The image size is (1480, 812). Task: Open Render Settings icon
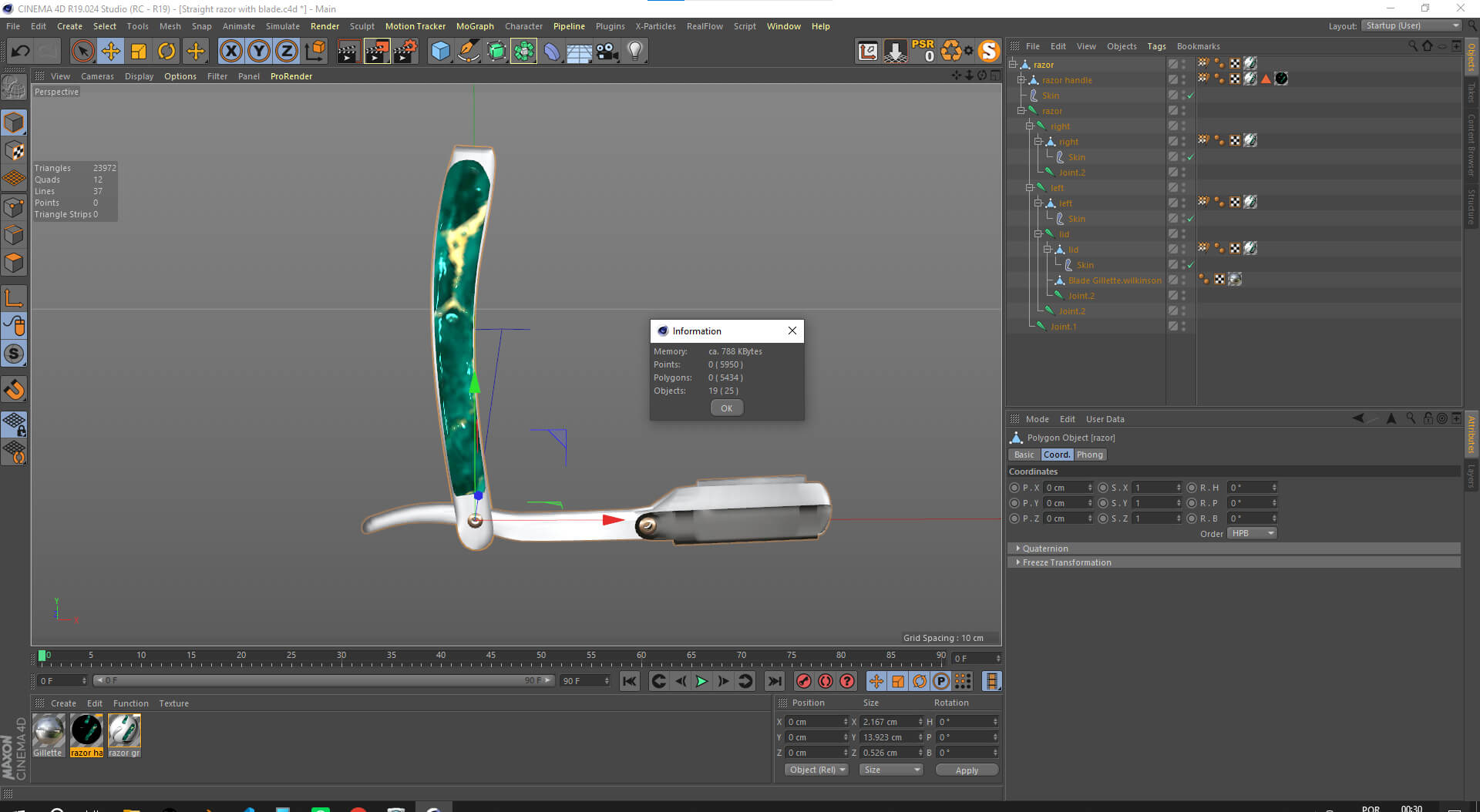[x=405, y=52]
